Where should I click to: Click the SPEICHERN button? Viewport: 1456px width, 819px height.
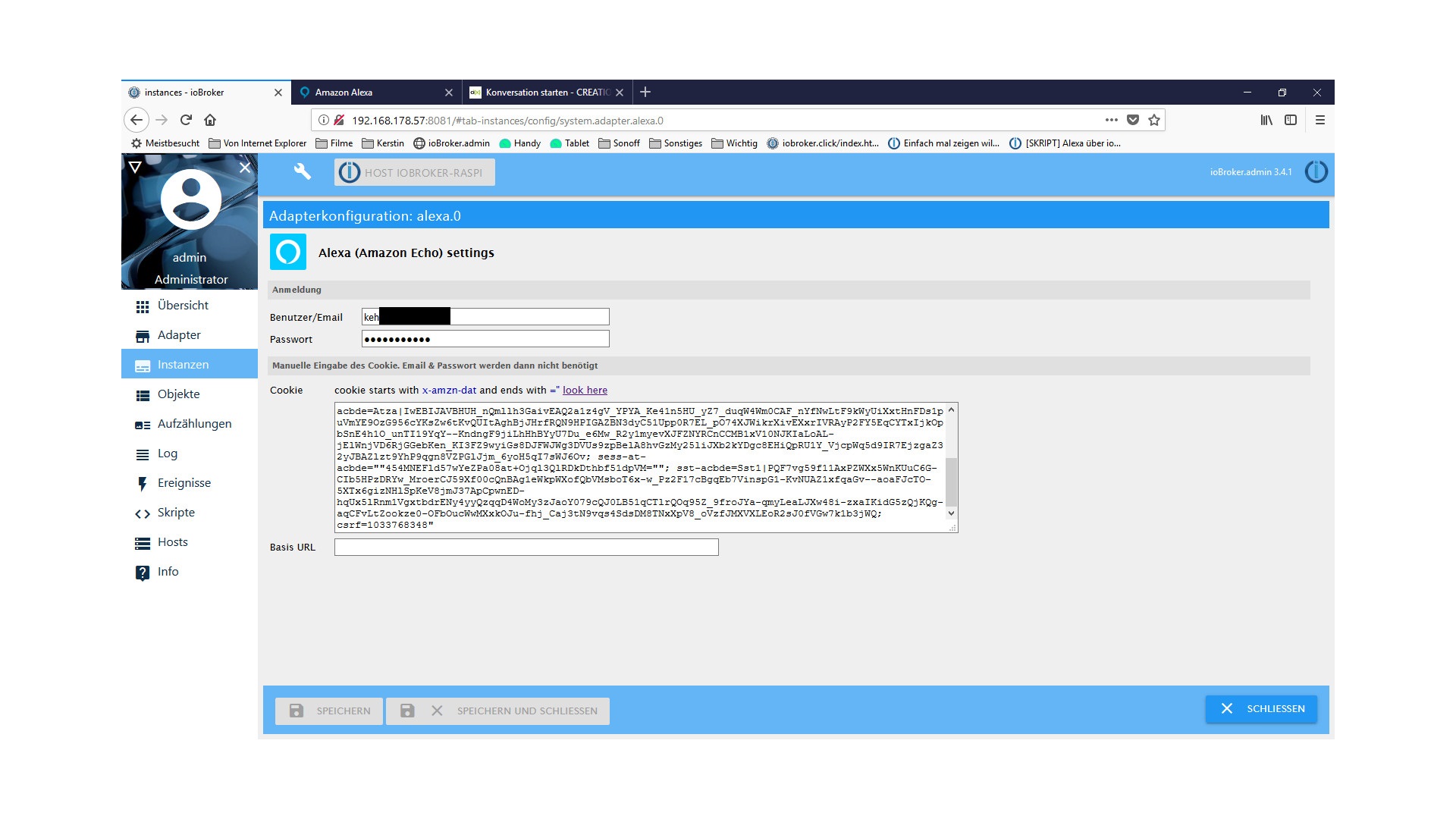point(329,711)
